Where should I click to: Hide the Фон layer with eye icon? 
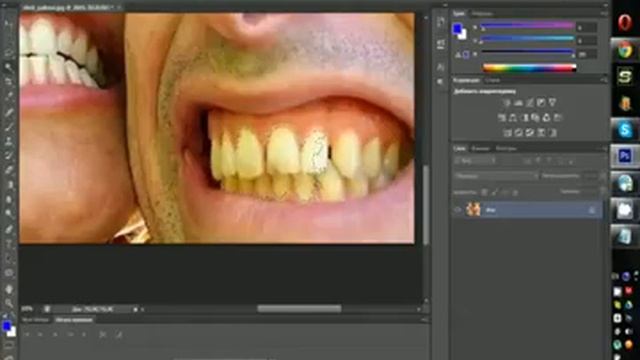pos(458,210)
